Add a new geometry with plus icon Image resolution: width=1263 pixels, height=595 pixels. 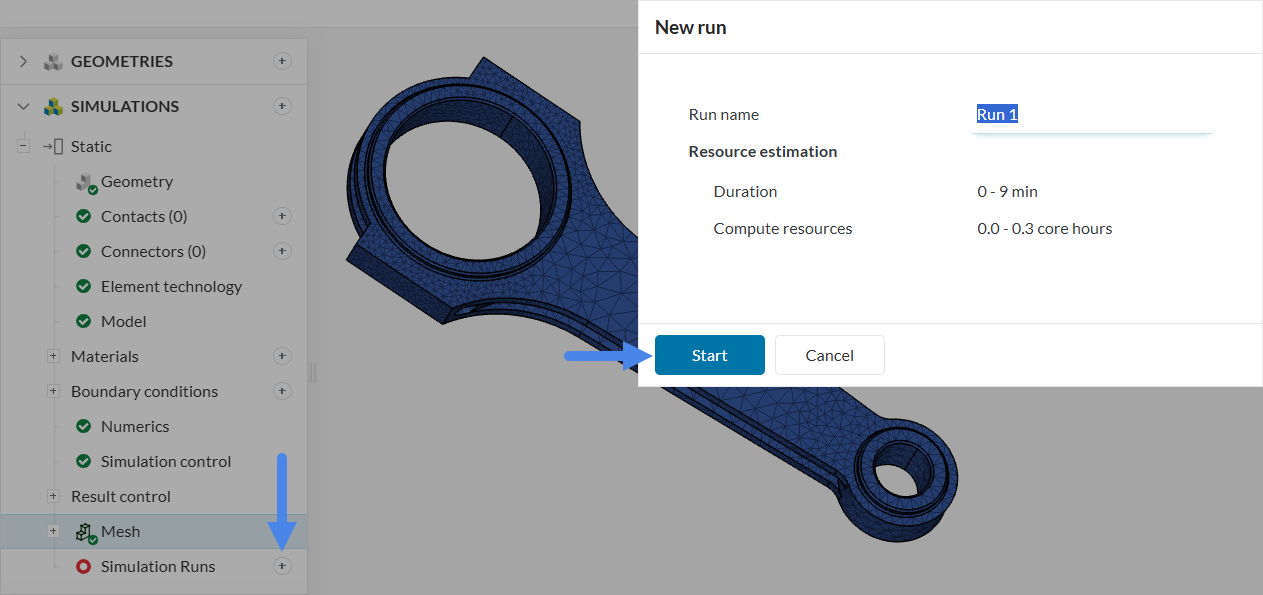click(x=282, y=61)
